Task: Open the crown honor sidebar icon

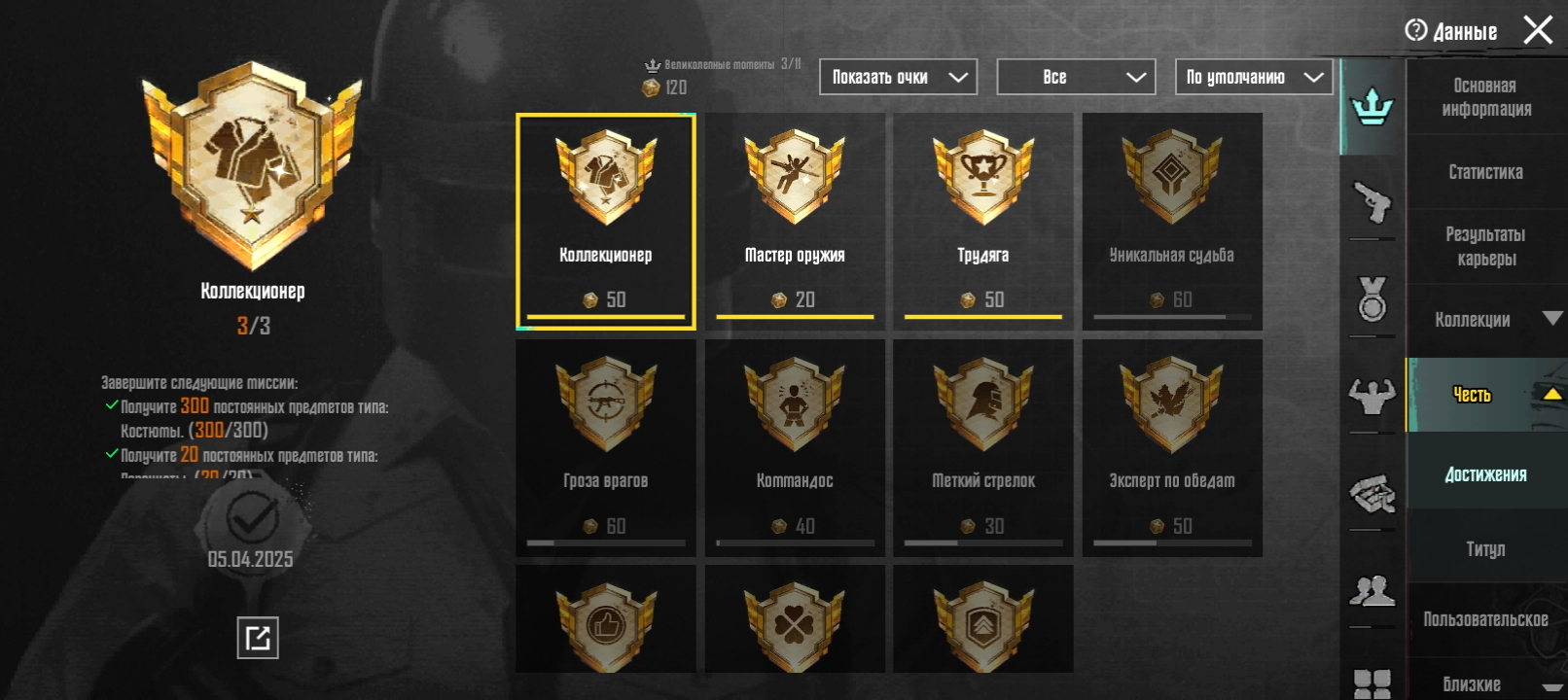Action: click(1372, 106)
